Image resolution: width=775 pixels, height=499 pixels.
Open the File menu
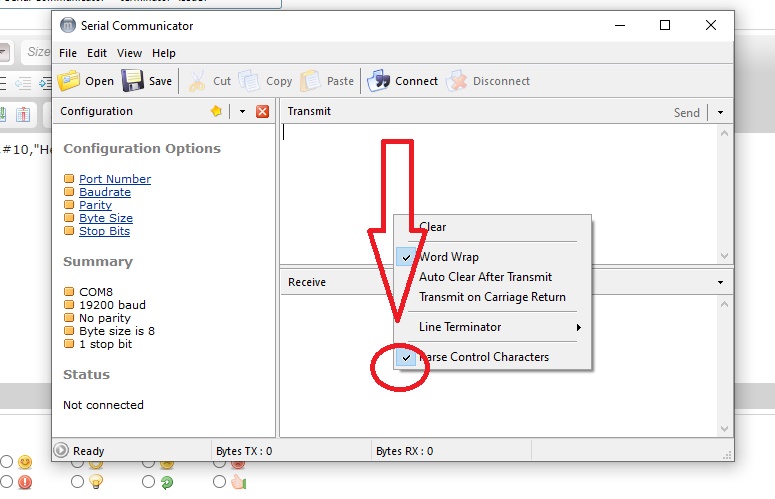(67, 53)
